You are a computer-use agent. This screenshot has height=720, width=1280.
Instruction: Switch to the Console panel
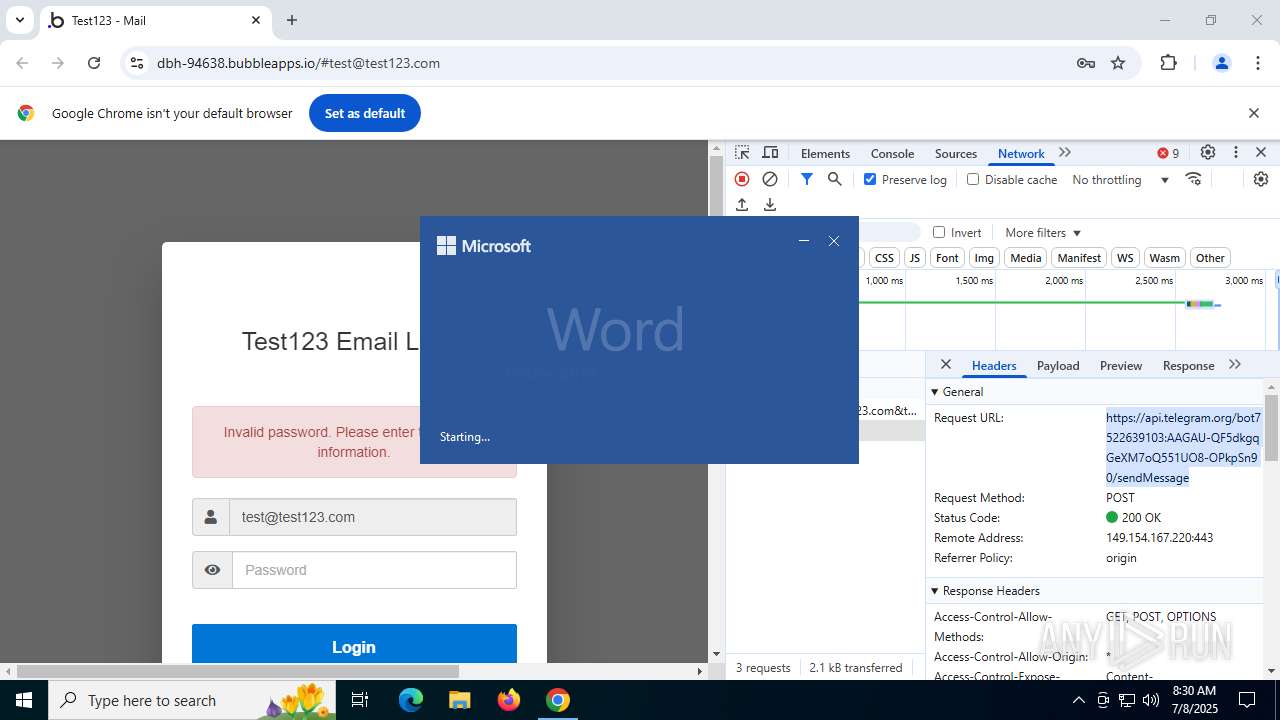point(892,153)
